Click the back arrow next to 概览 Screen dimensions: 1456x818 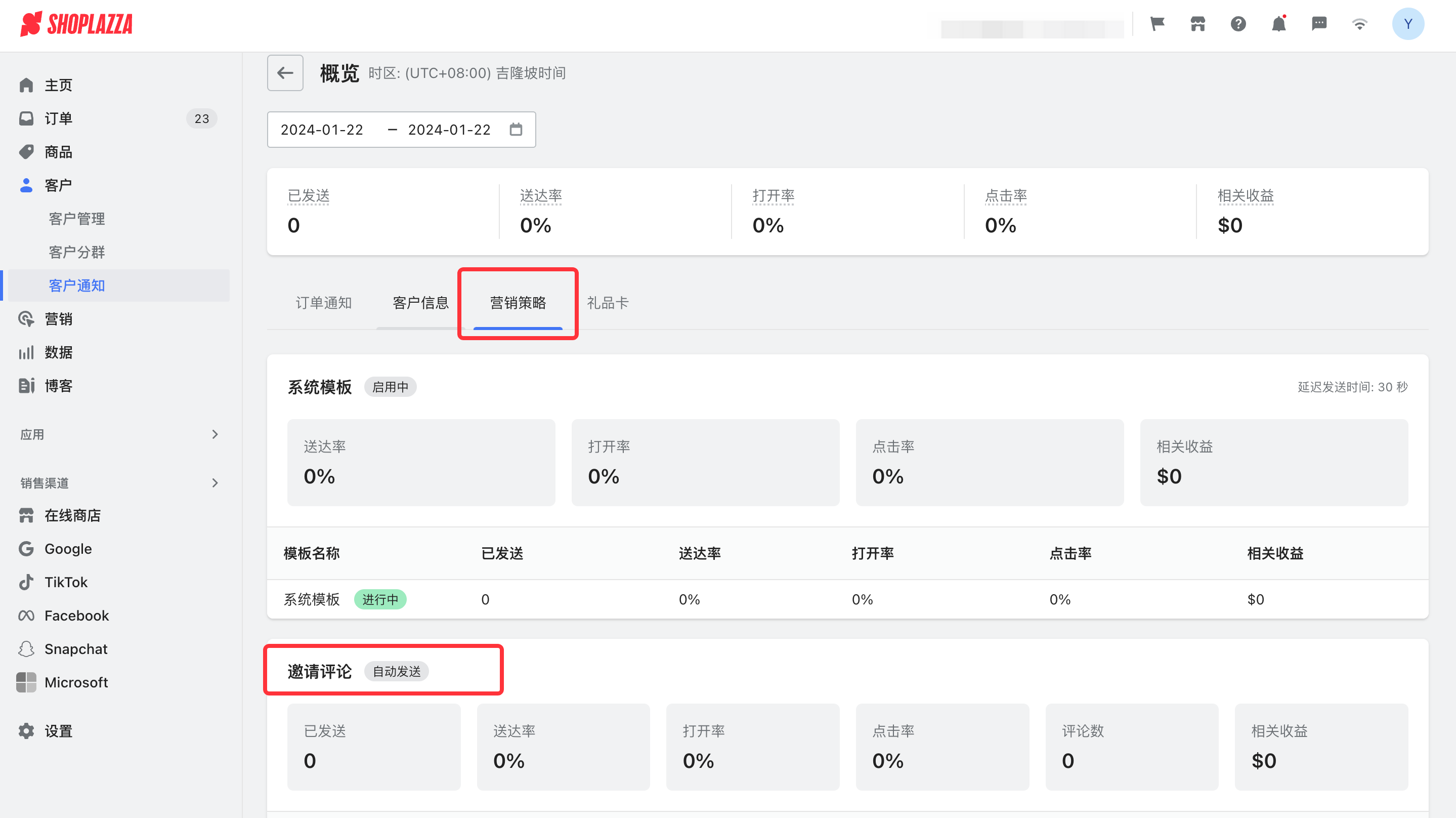tap(285, 72)
